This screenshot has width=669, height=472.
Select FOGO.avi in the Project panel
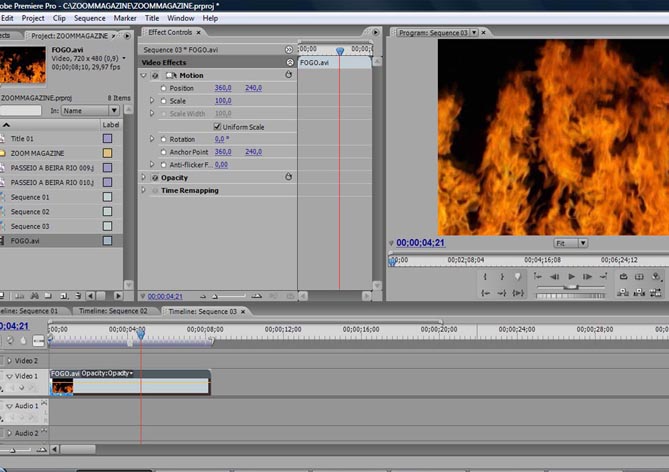click(x=25, y=241)
